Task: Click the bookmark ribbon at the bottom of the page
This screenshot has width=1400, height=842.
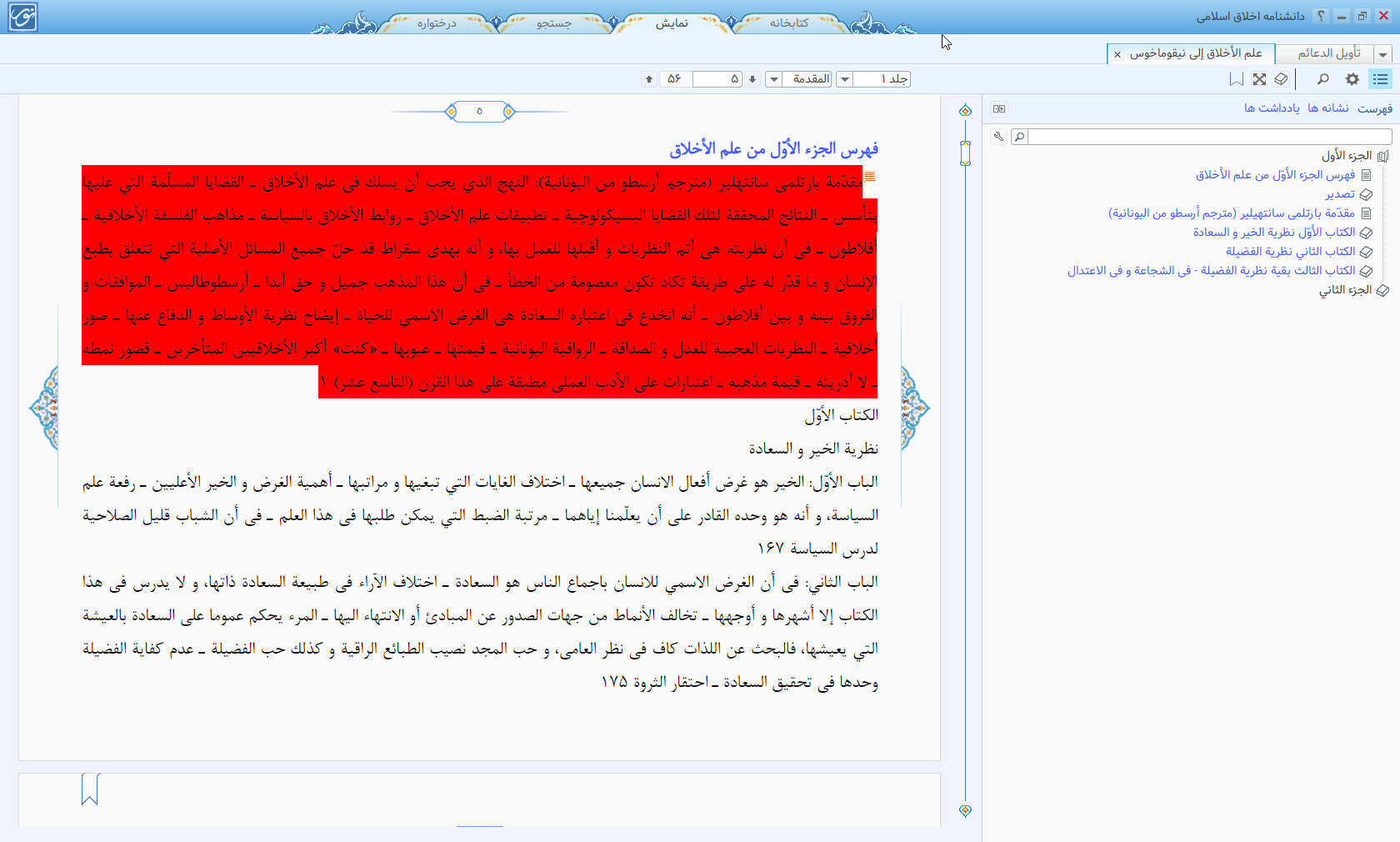Action: pos(90,789)
